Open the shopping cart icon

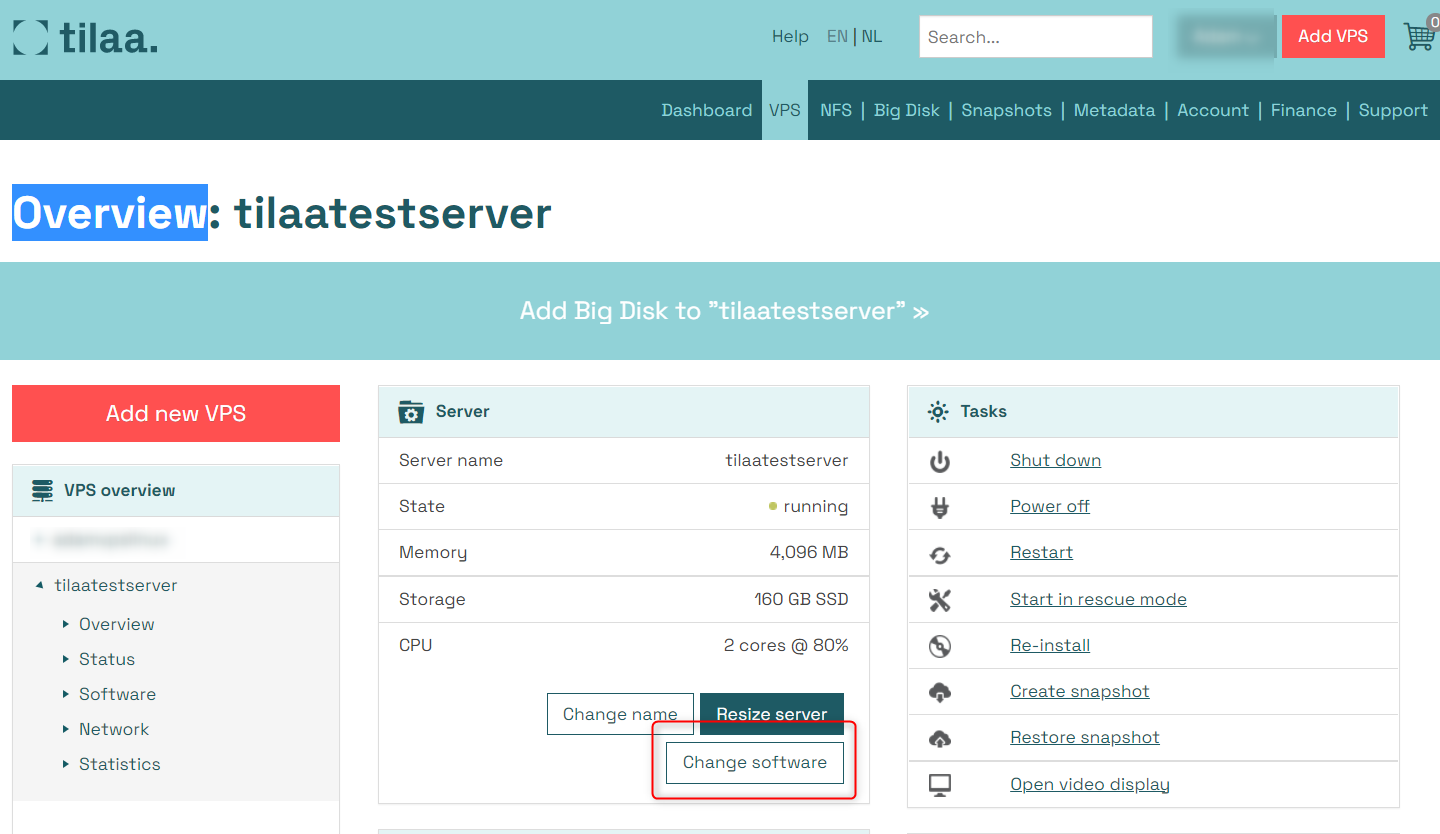point(1419,36)
